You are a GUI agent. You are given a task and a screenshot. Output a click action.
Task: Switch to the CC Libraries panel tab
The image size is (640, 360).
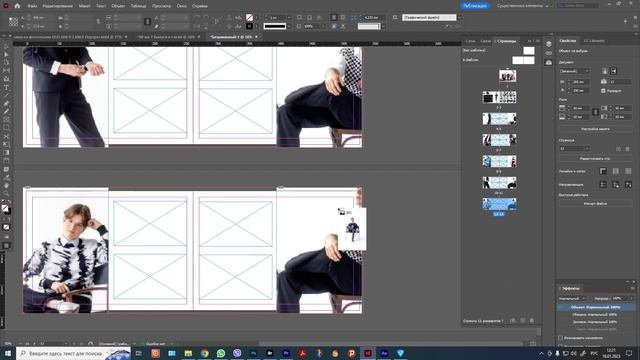[x=594, y=41]
